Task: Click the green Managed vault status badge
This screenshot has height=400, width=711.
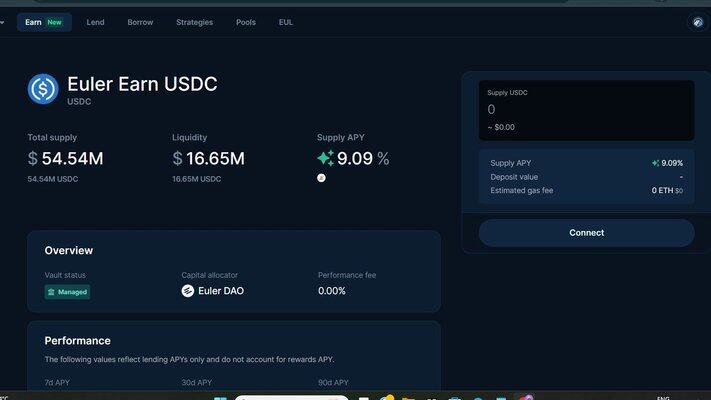Action: click(67, 292)
